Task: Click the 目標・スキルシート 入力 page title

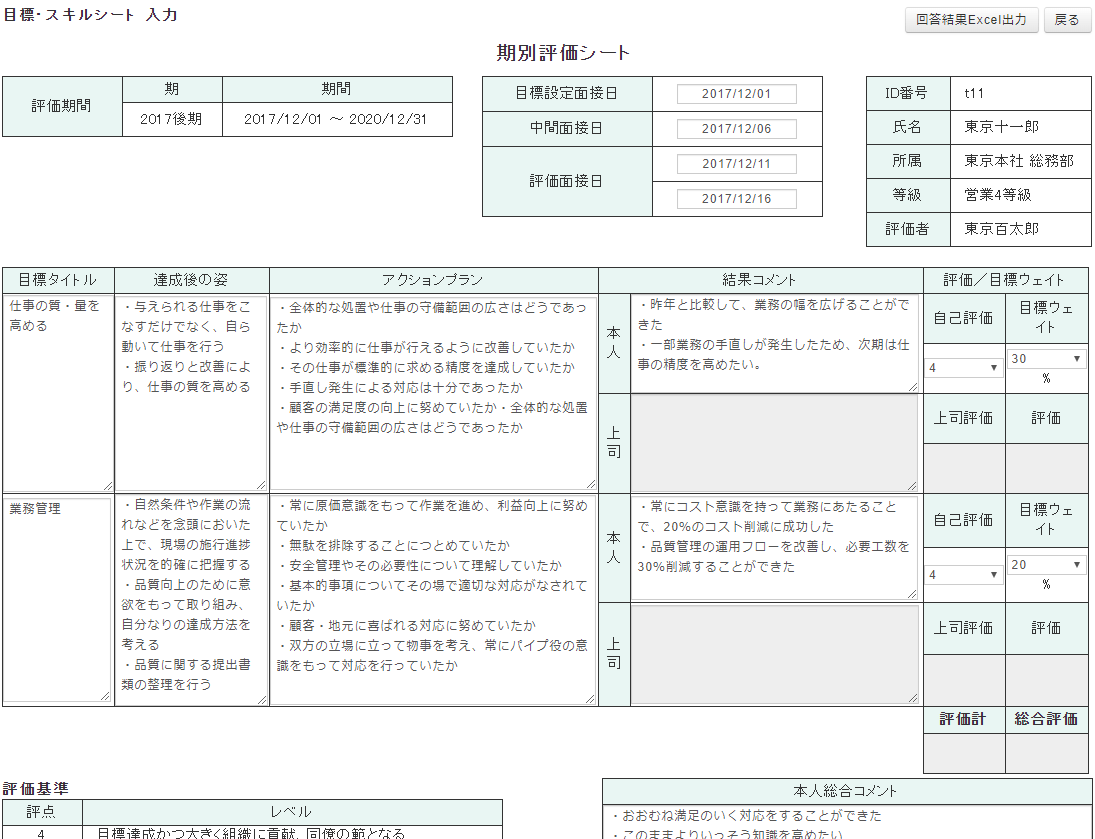Action: (91, 15)
